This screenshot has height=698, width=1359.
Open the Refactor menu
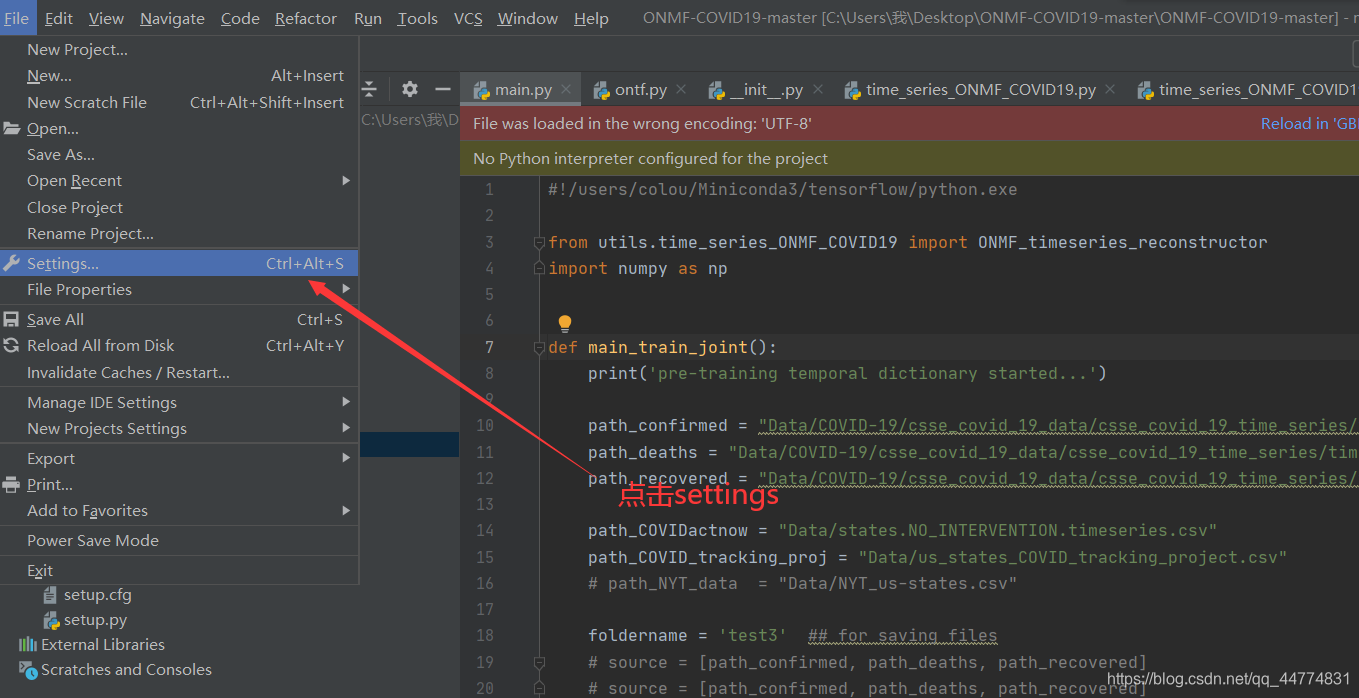tap(306, 18)
